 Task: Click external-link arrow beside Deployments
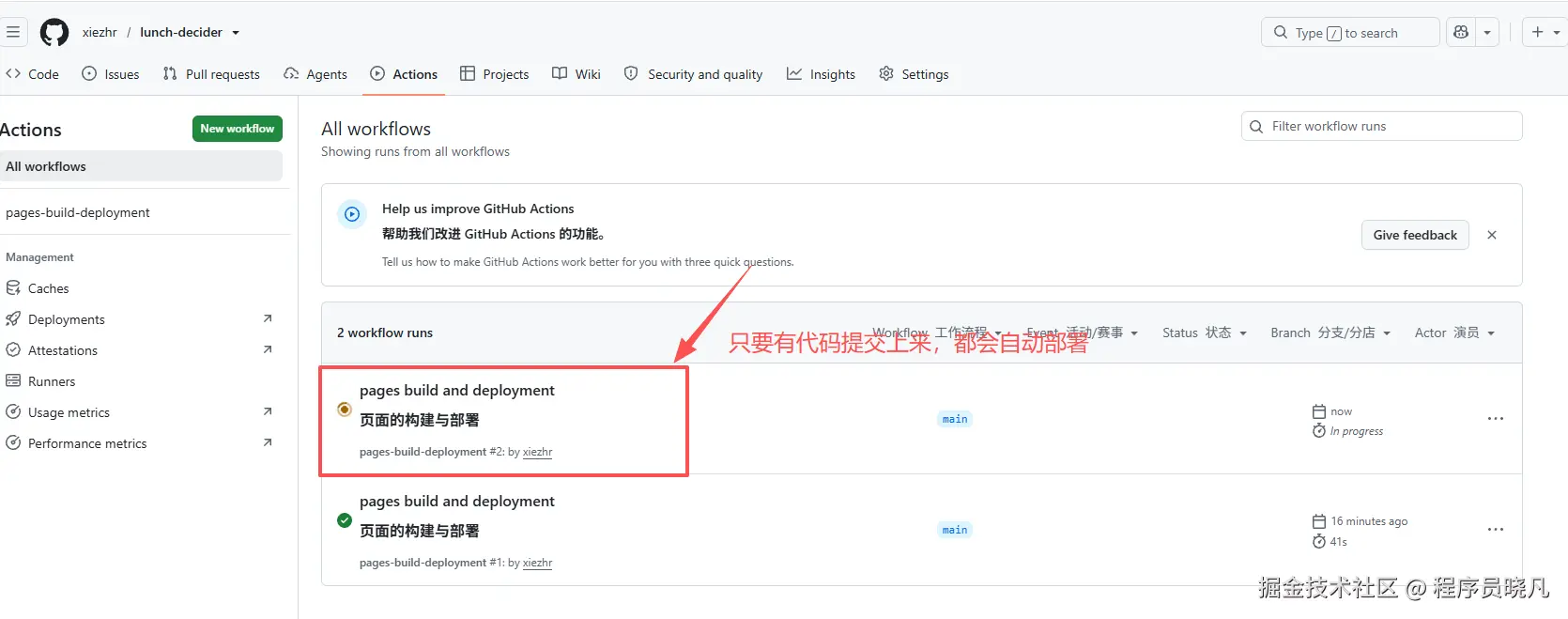pyautogui.click(x=268, y=318)
